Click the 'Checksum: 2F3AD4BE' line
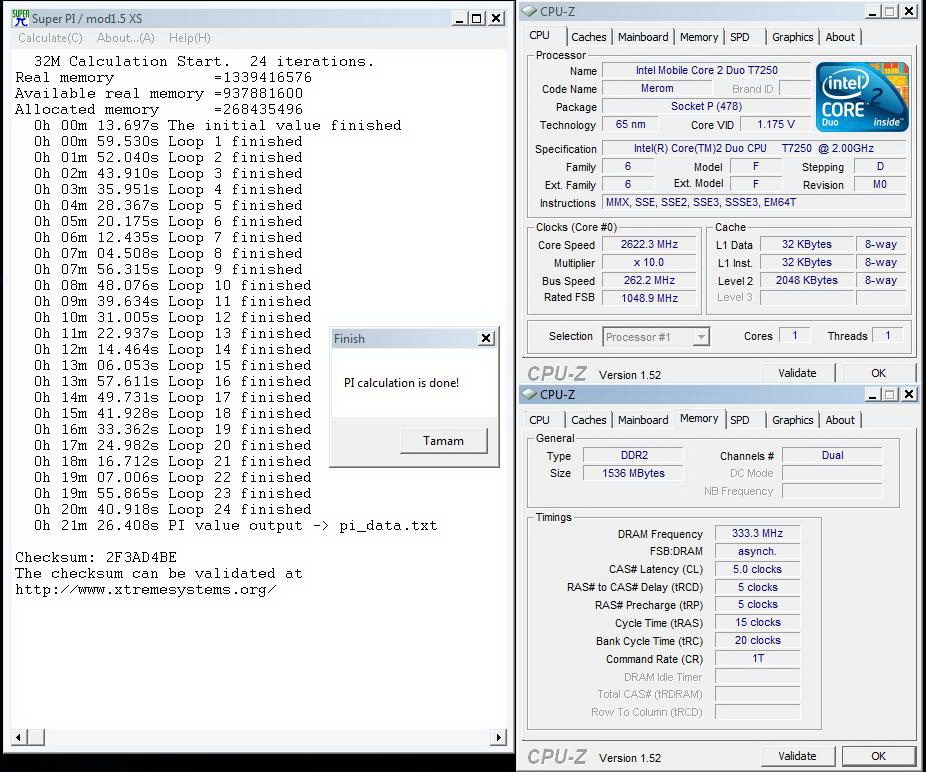The height and width of the screenshot is (772, 926). coord(96,557)
